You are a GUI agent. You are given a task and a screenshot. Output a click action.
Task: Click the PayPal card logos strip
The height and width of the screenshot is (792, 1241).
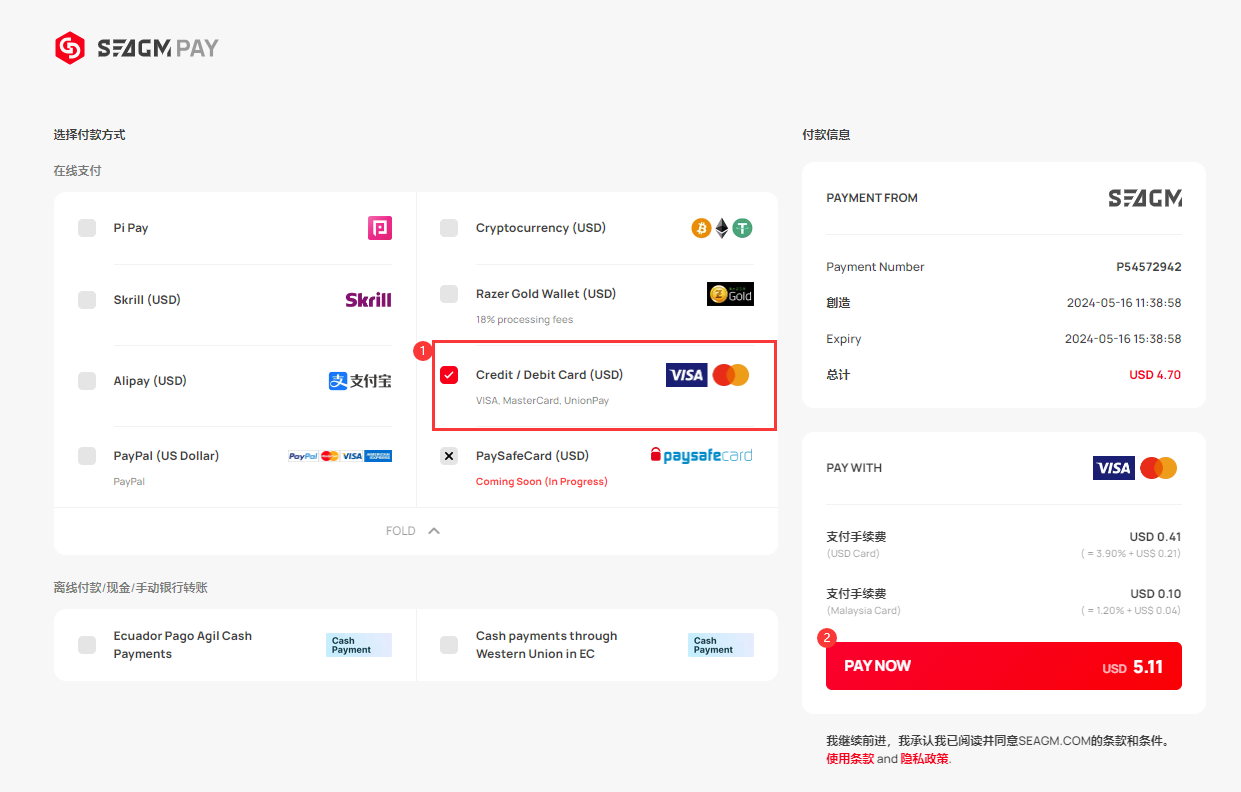(340, 456)
